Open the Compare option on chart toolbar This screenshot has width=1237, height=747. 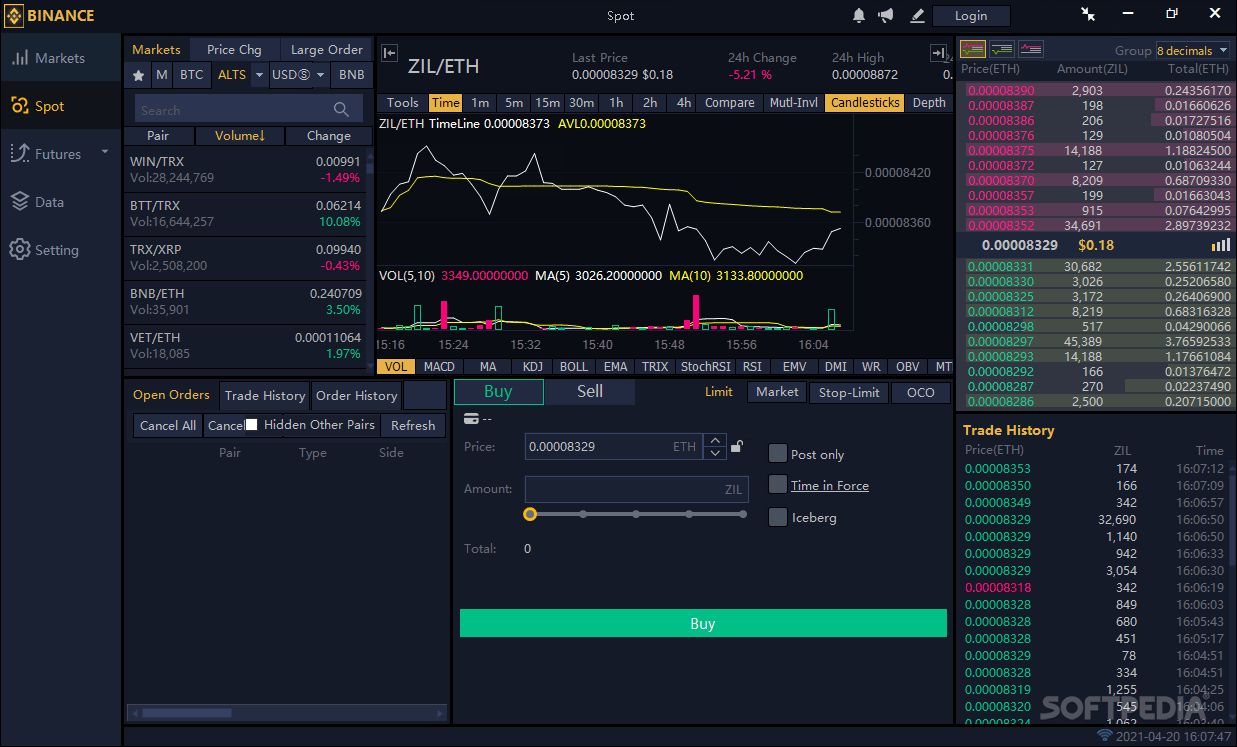click(x=730, y=103)
